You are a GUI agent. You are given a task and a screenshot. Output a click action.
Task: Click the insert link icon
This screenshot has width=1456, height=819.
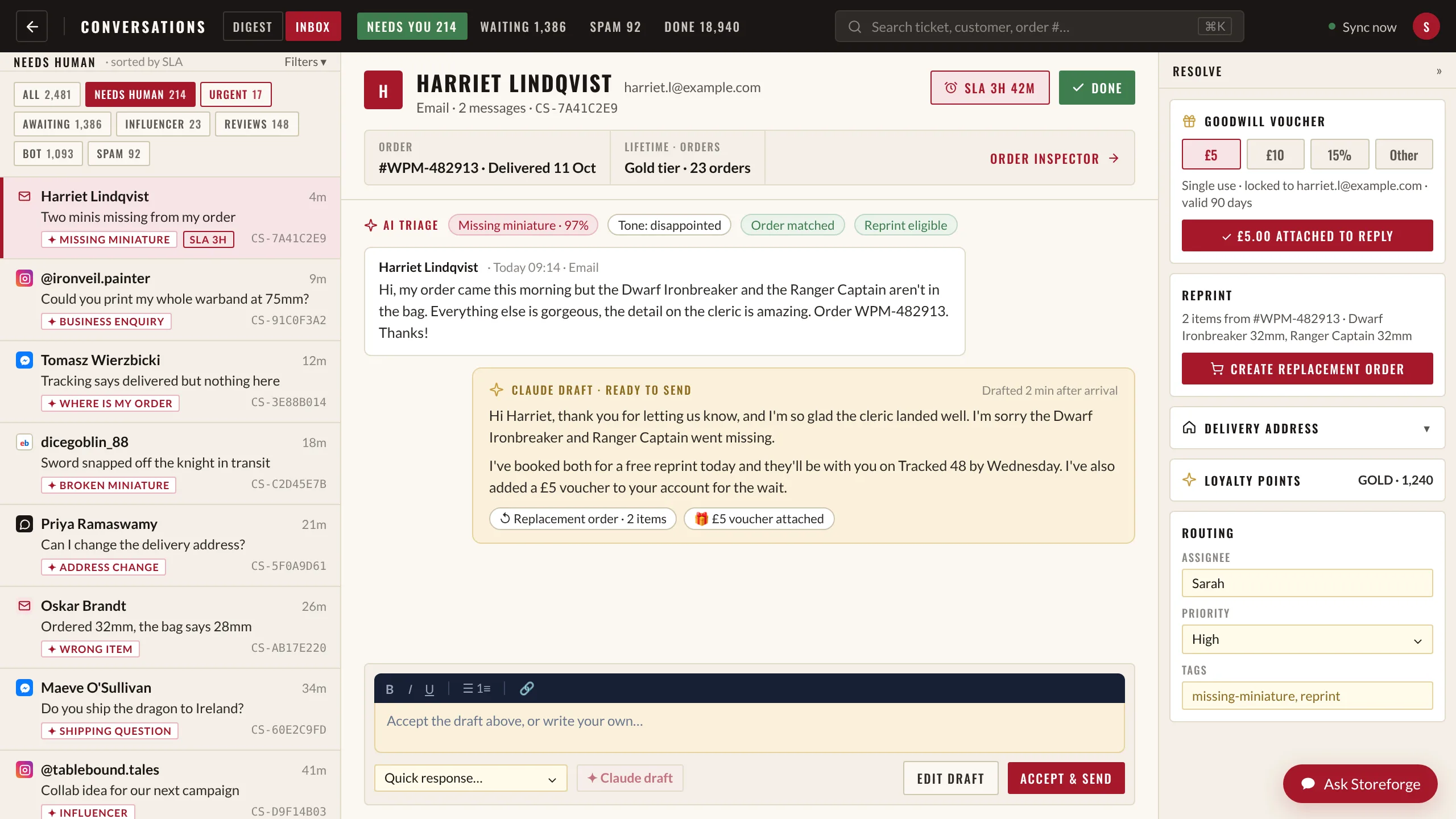pyautogui.click(x=527, y=688)
